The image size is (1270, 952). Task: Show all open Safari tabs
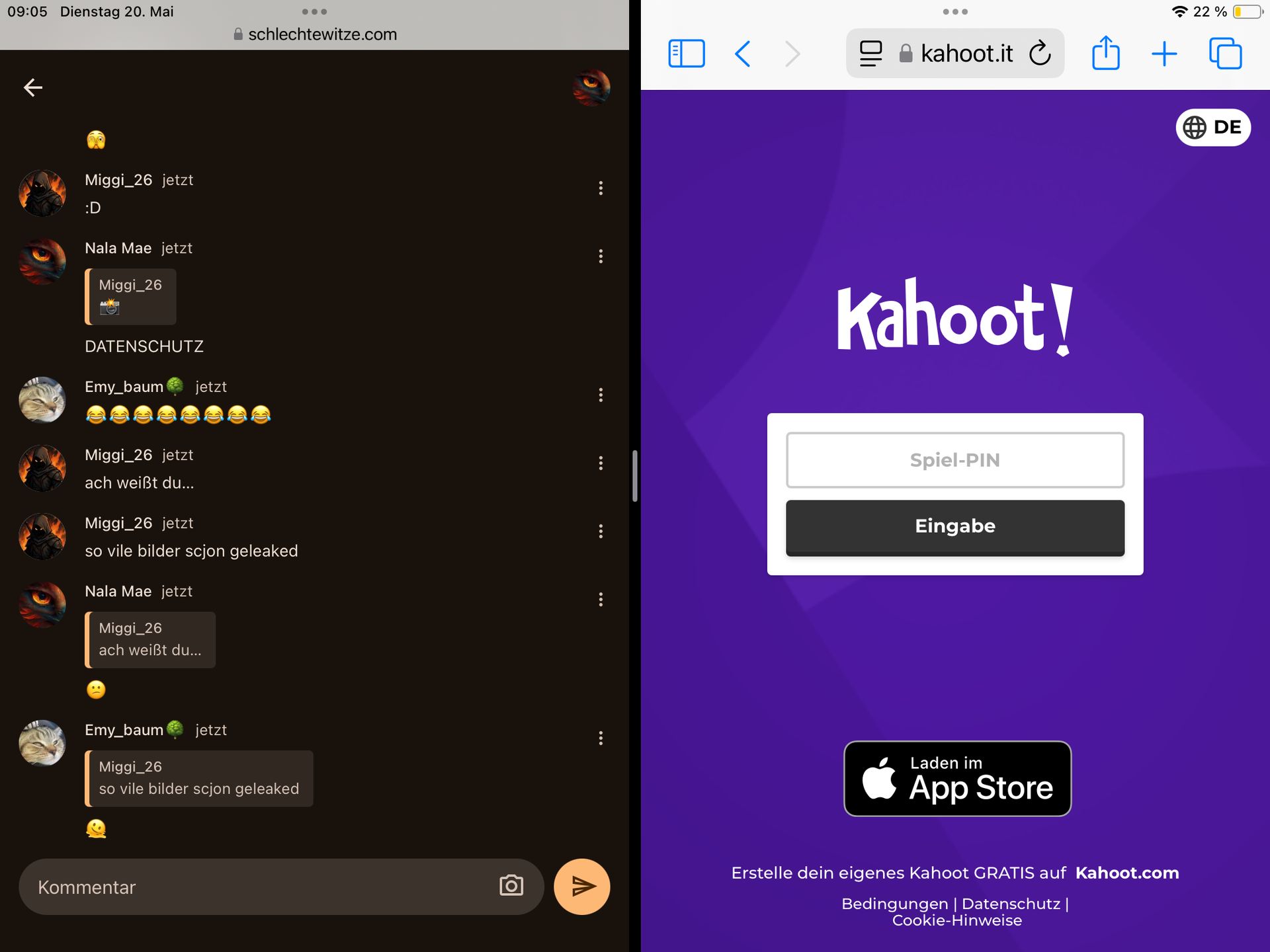(x=1225, y=54)
